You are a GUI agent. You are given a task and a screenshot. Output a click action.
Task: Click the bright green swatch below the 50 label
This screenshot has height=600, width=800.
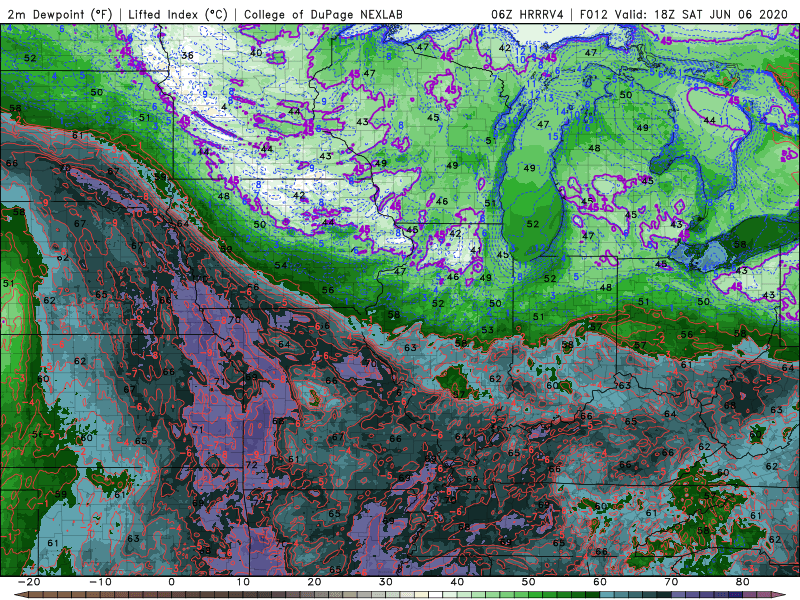click(x=535, y=595)
